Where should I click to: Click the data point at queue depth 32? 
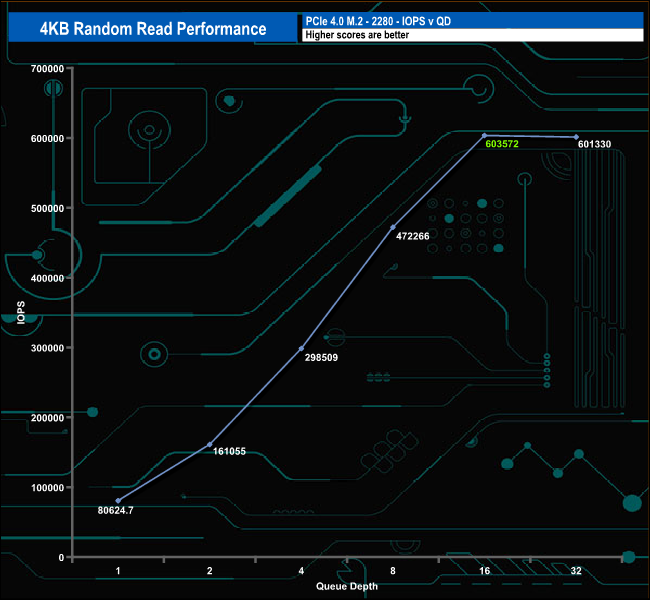[x=576, y=137]
